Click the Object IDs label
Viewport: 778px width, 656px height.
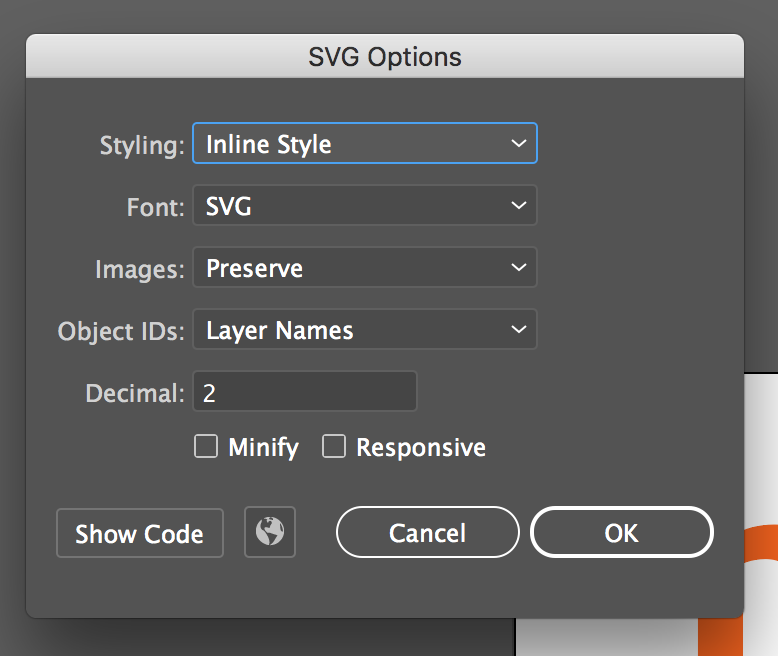(x=121, y=331)
